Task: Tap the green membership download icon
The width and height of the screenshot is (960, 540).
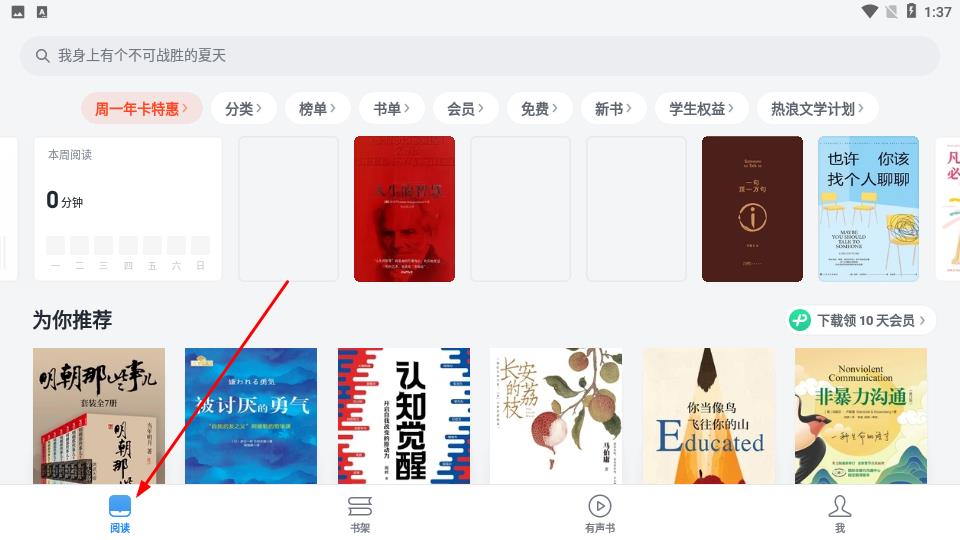Action: (800, 320)
